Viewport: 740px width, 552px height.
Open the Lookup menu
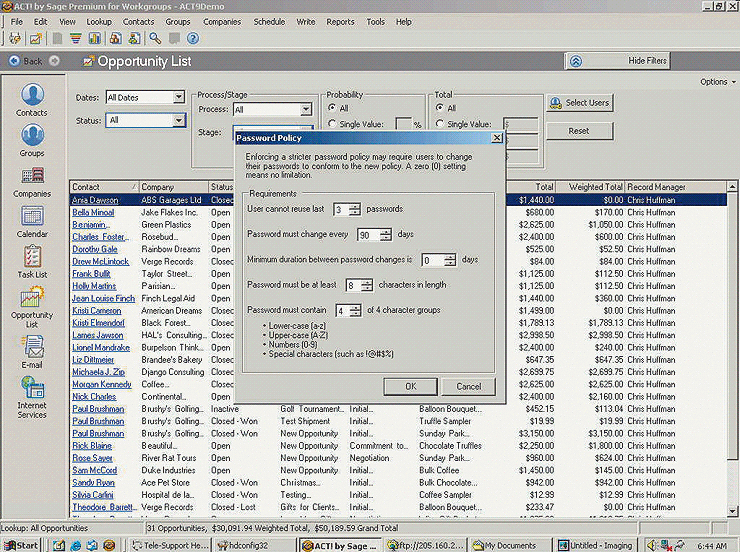coord(99,21)
